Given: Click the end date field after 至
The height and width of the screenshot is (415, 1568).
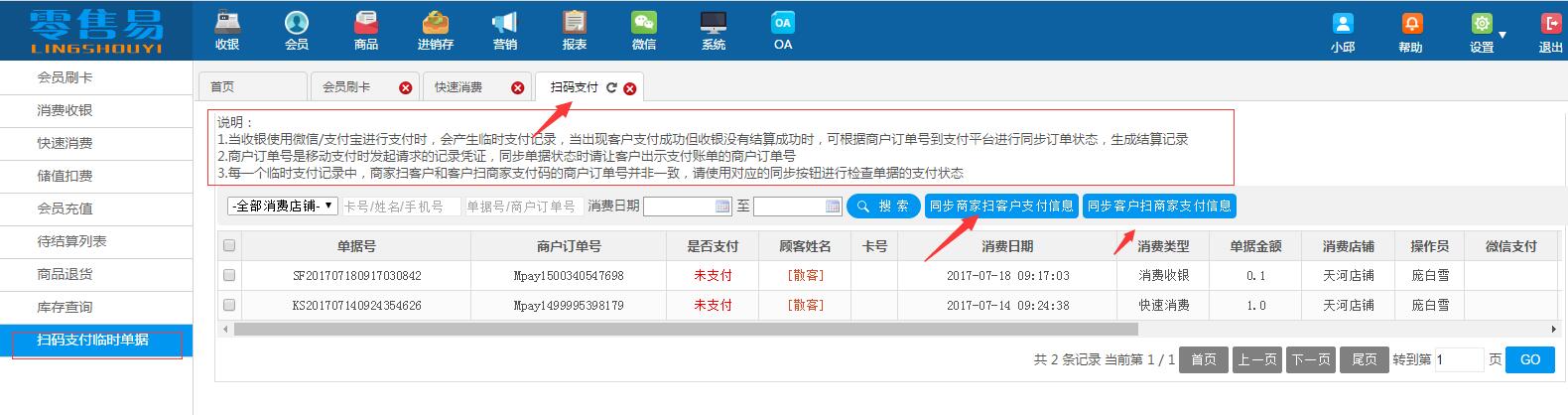Looking at the screenshot, I should point(798,207).
